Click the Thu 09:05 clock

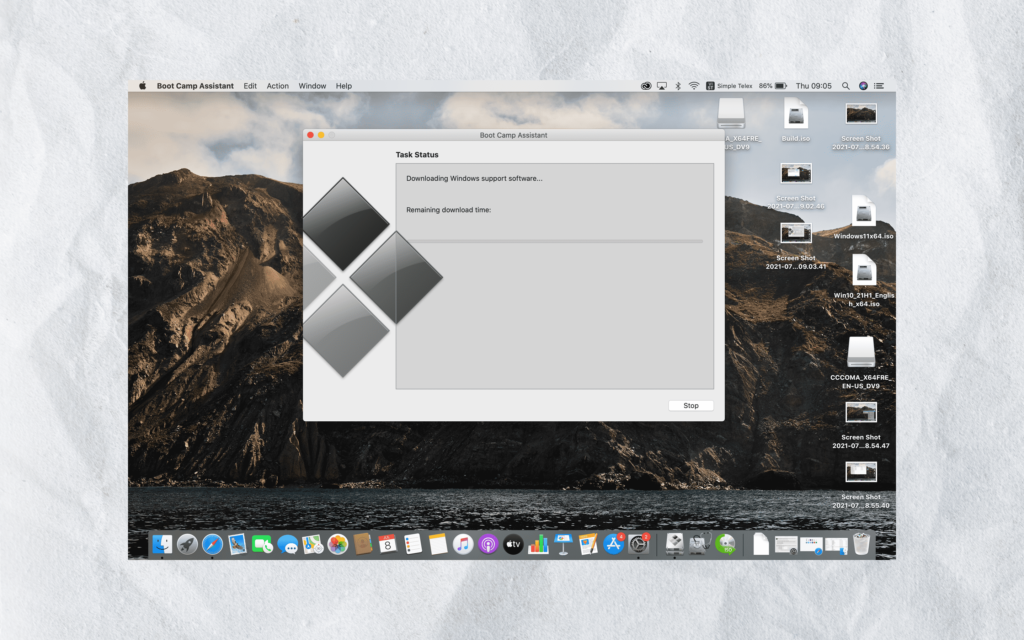tap(813, 86)
